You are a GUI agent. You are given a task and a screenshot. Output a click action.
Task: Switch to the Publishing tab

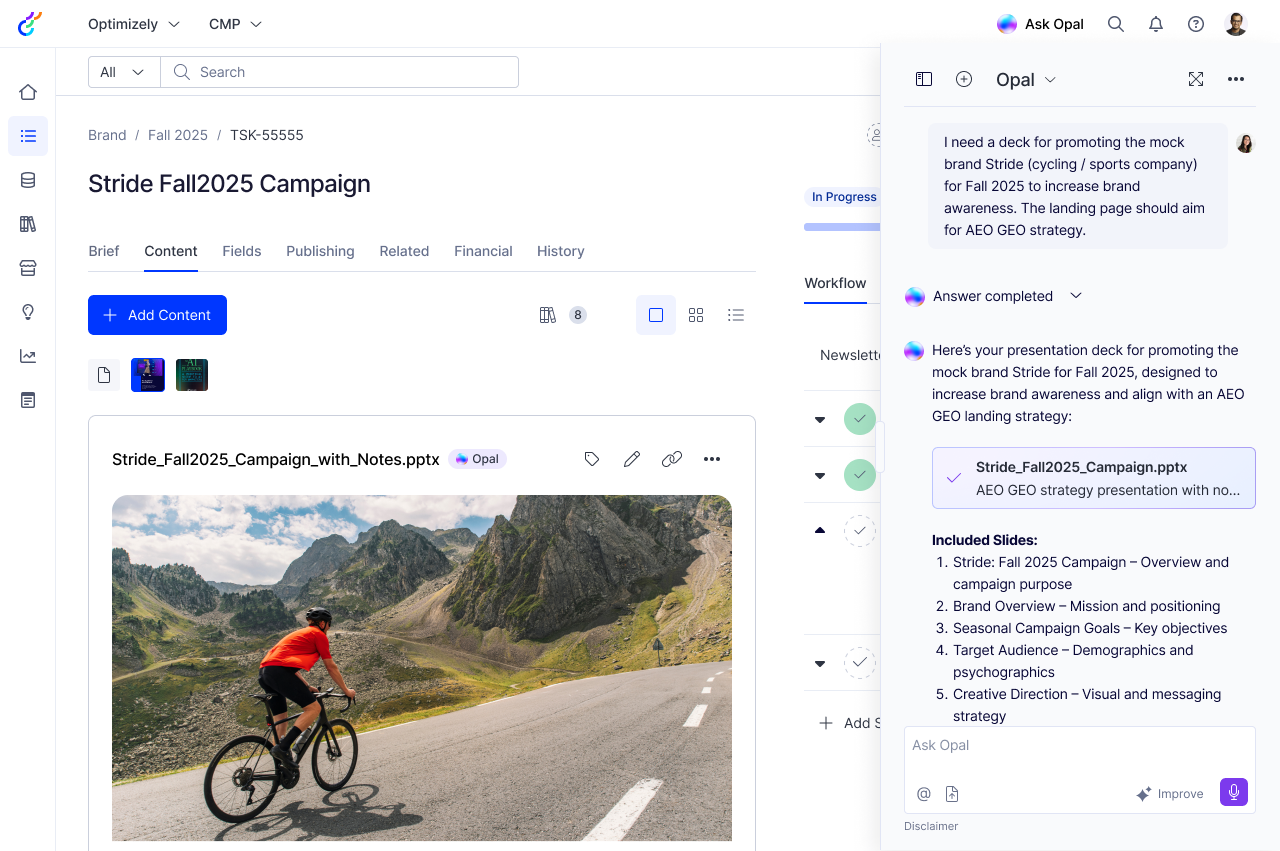(320, 251)
